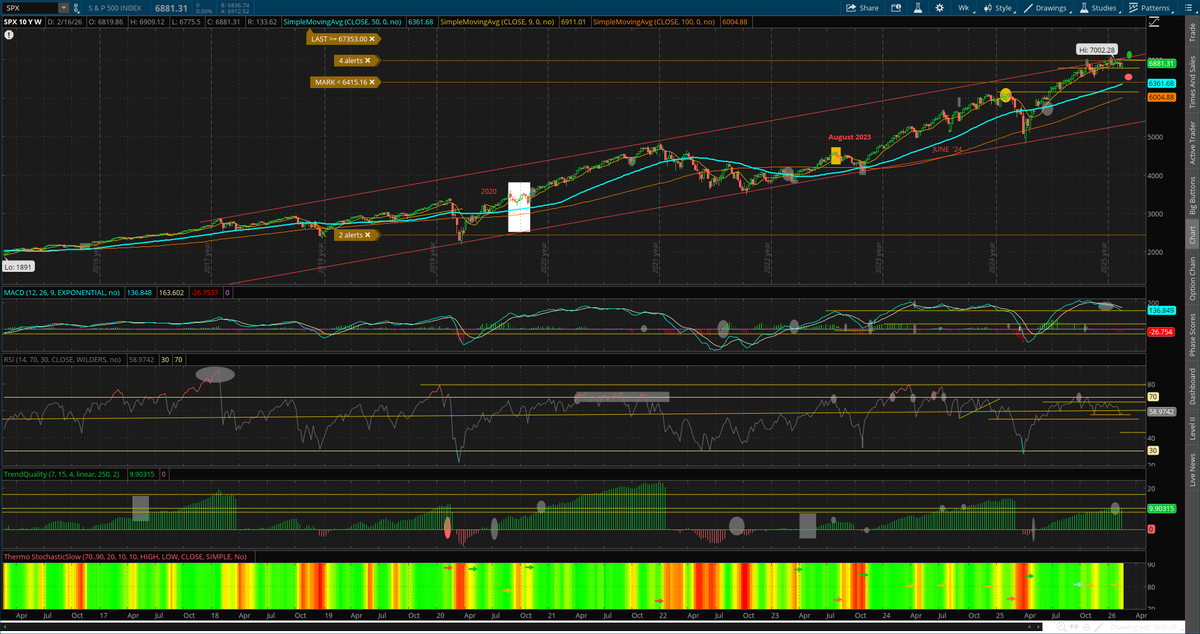This screenshot has width=1200, height=634.
Task: Click the 9.90315 TrendQuality value tag
Action: [1160, 509]
